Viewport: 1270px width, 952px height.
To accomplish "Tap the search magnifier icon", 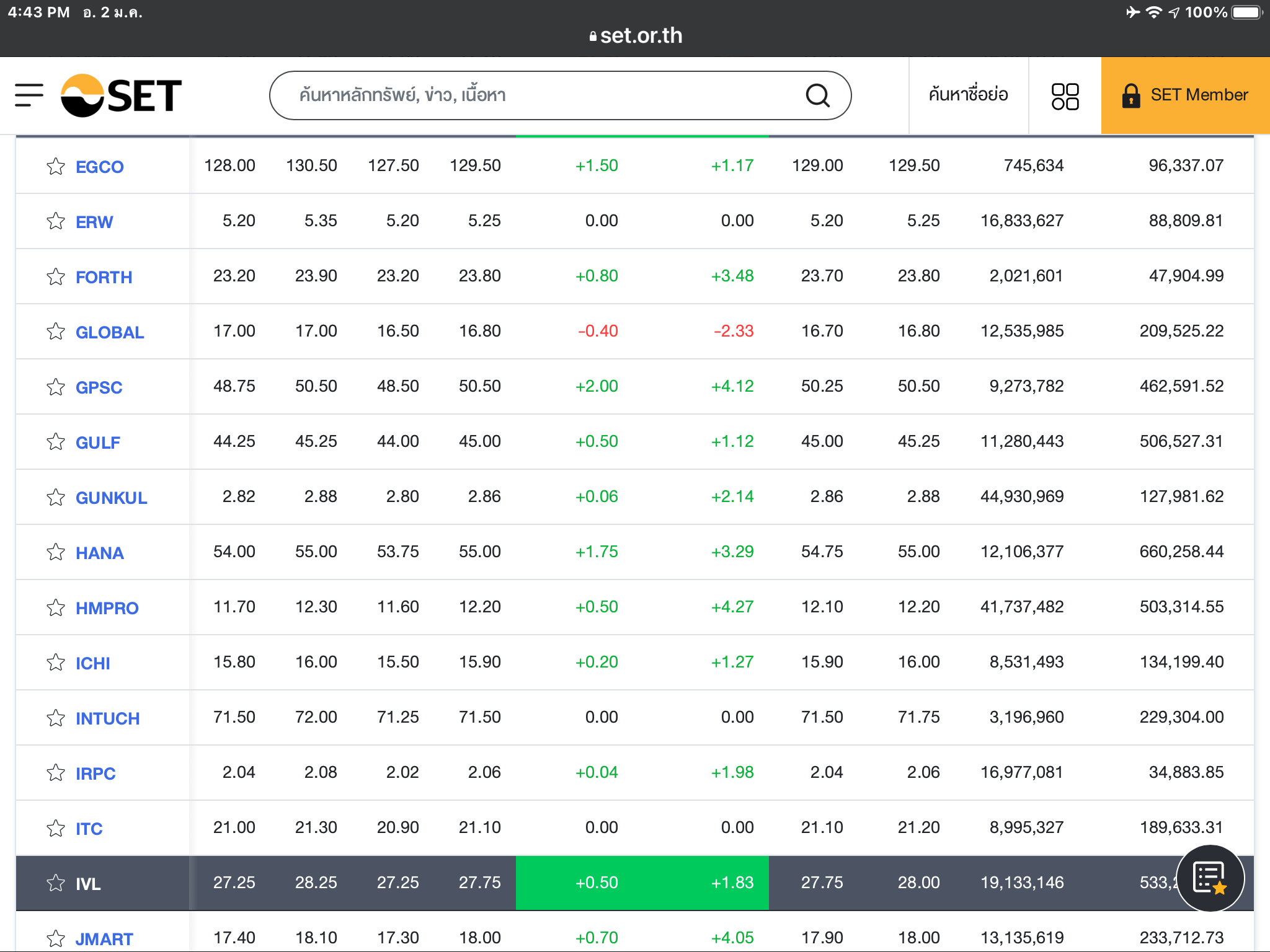I will pyautogui.click(x=817, y=95).
